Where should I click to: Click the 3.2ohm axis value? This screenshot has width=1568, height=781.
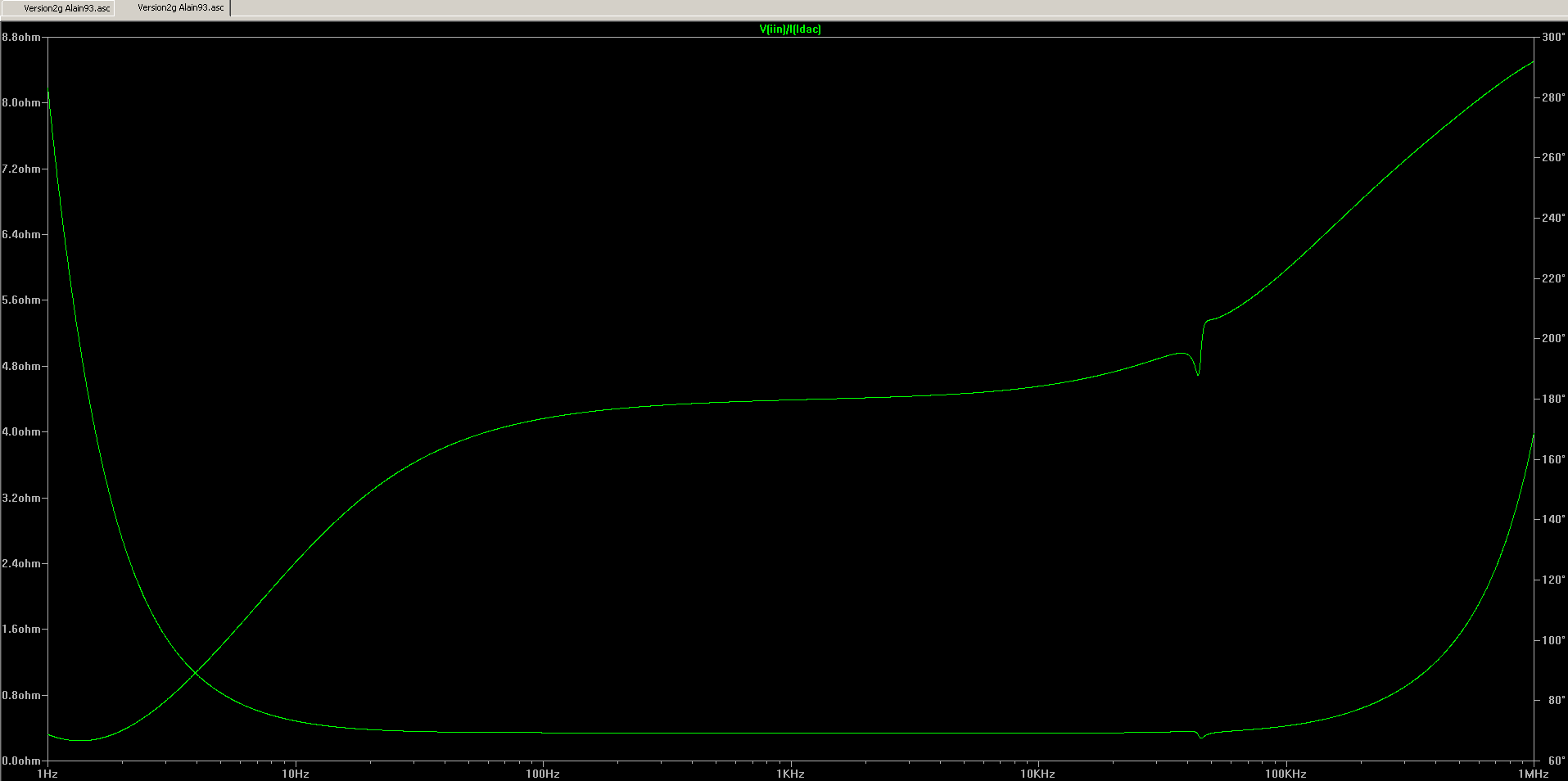pos(20,499)
